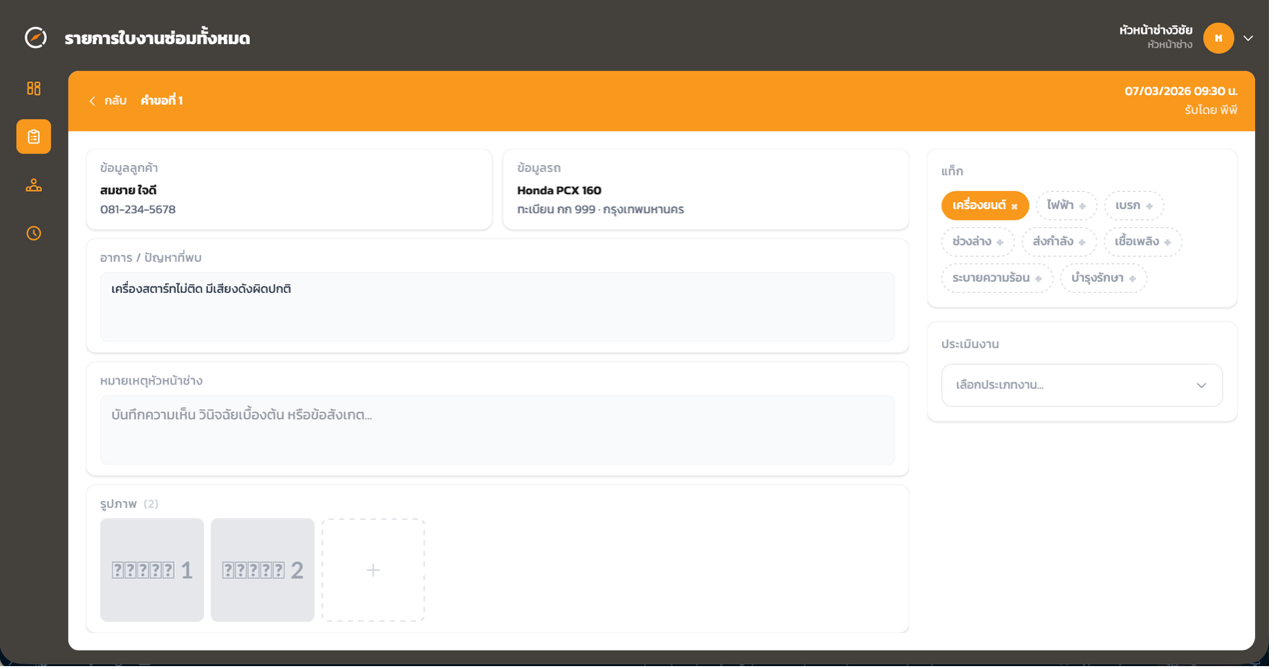The height and width of the screenshot is (669, 1274).
Task: Click user name หัวหน้าช่างวิชัย
Action: 1160,31
